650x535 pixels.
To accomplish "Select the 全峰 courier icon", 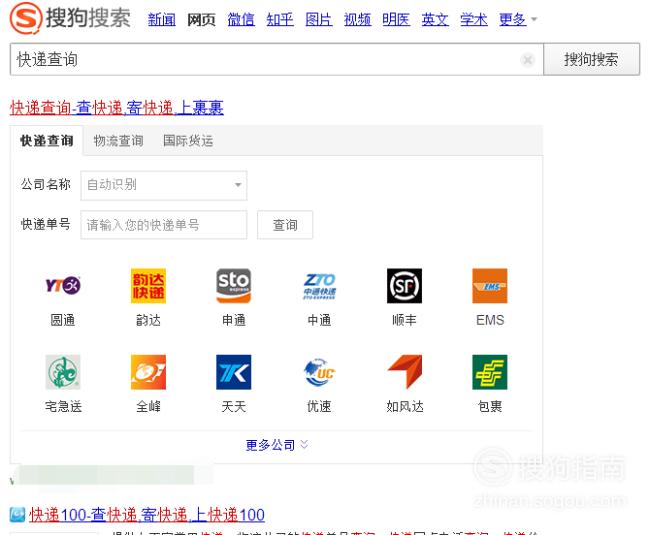I will [x=148, y=372].
